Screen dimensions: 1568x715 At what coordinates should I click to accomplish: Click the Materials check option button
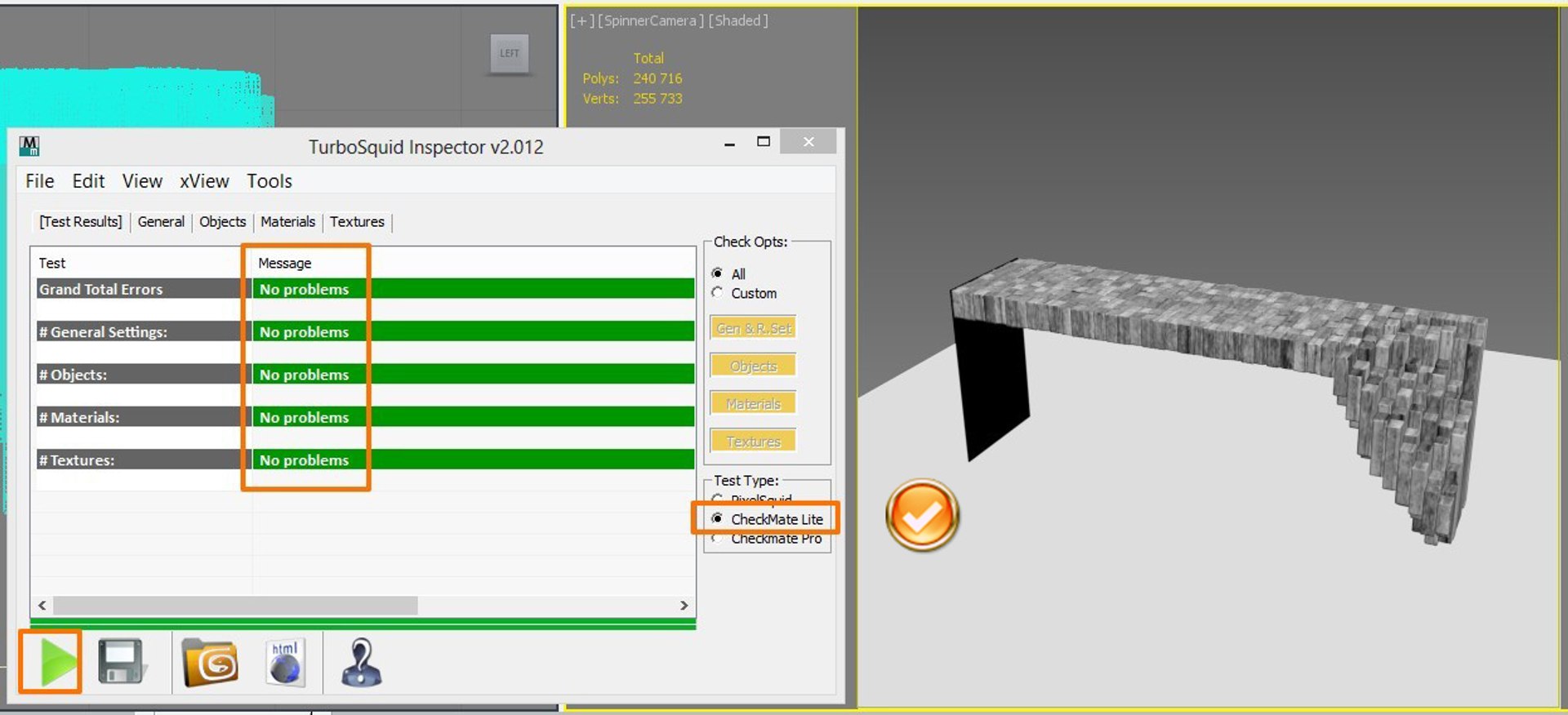click(753, 403)
